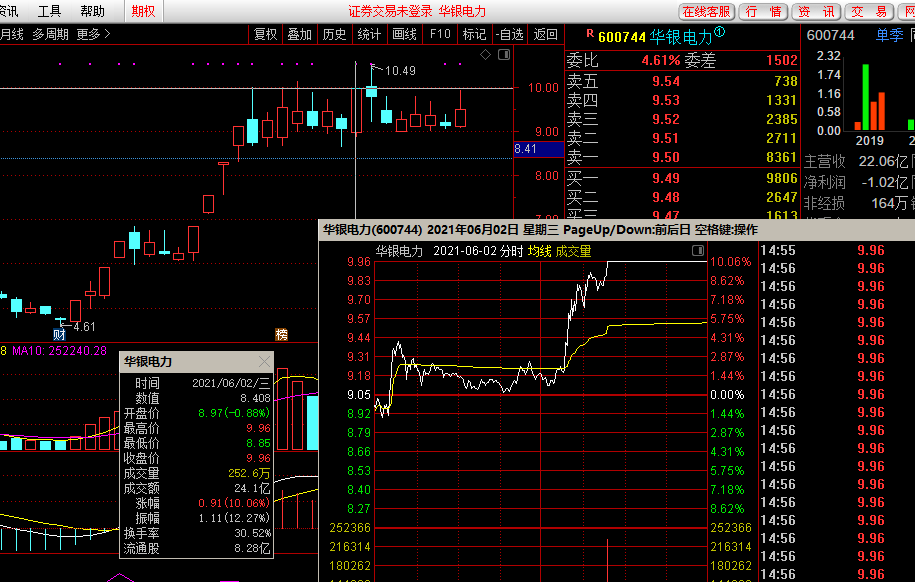Image resolution: width=915 pixels, height=582 pixels.
Task: Click the 委比 value 4.61%
Action: point(661,60)
